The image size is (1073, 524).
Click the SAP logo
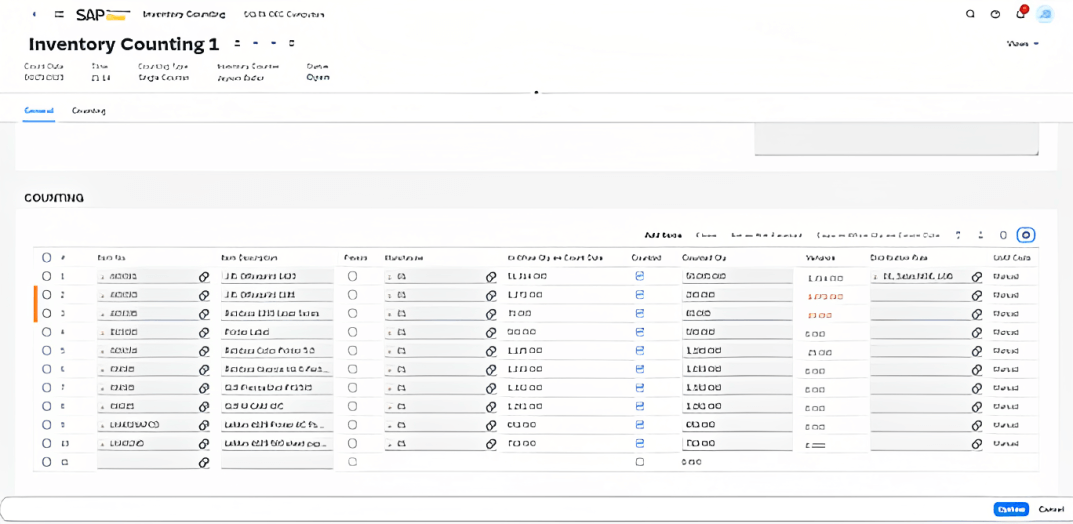[103, 14]
